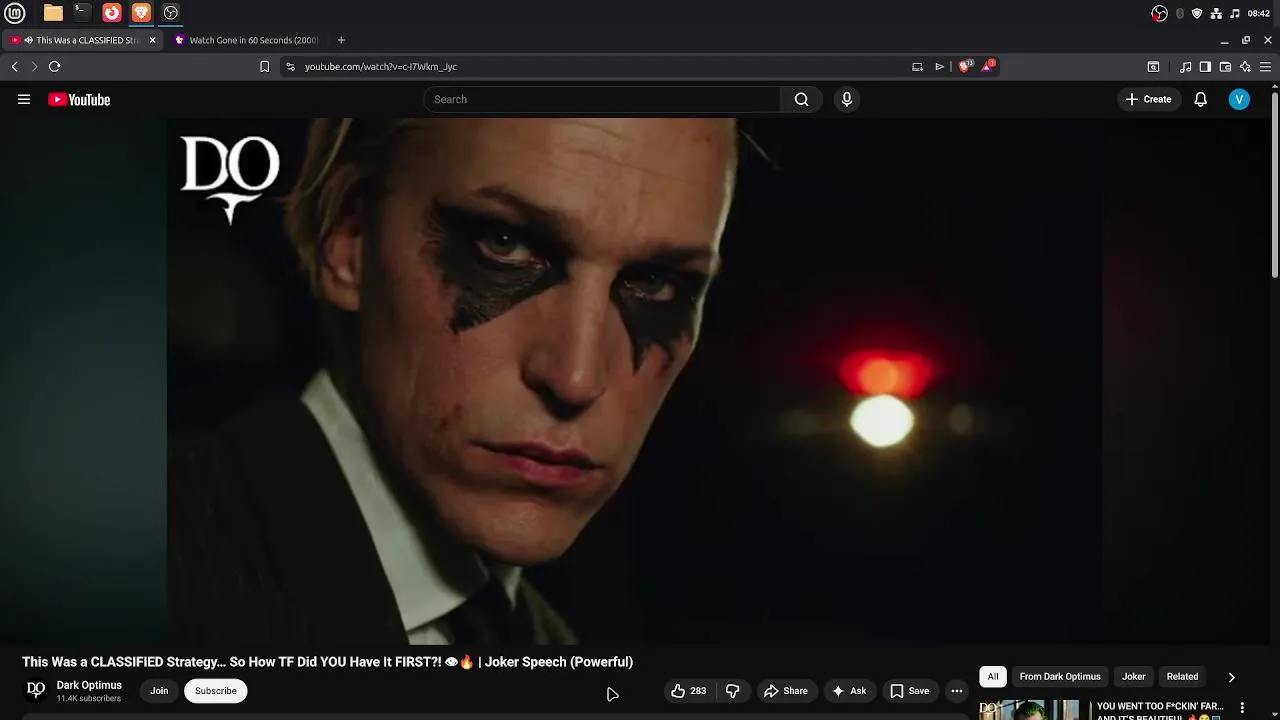The image size is (1280, 720).
Task: Click the Brave Playlist arrow icon
Action: (939, 66)
